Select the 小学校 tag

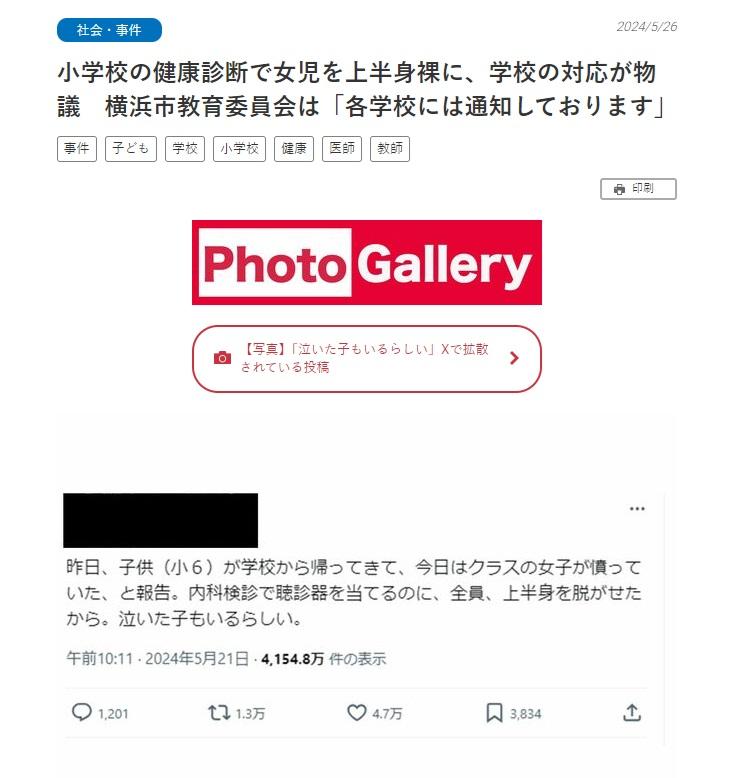(x=239, y=148)
